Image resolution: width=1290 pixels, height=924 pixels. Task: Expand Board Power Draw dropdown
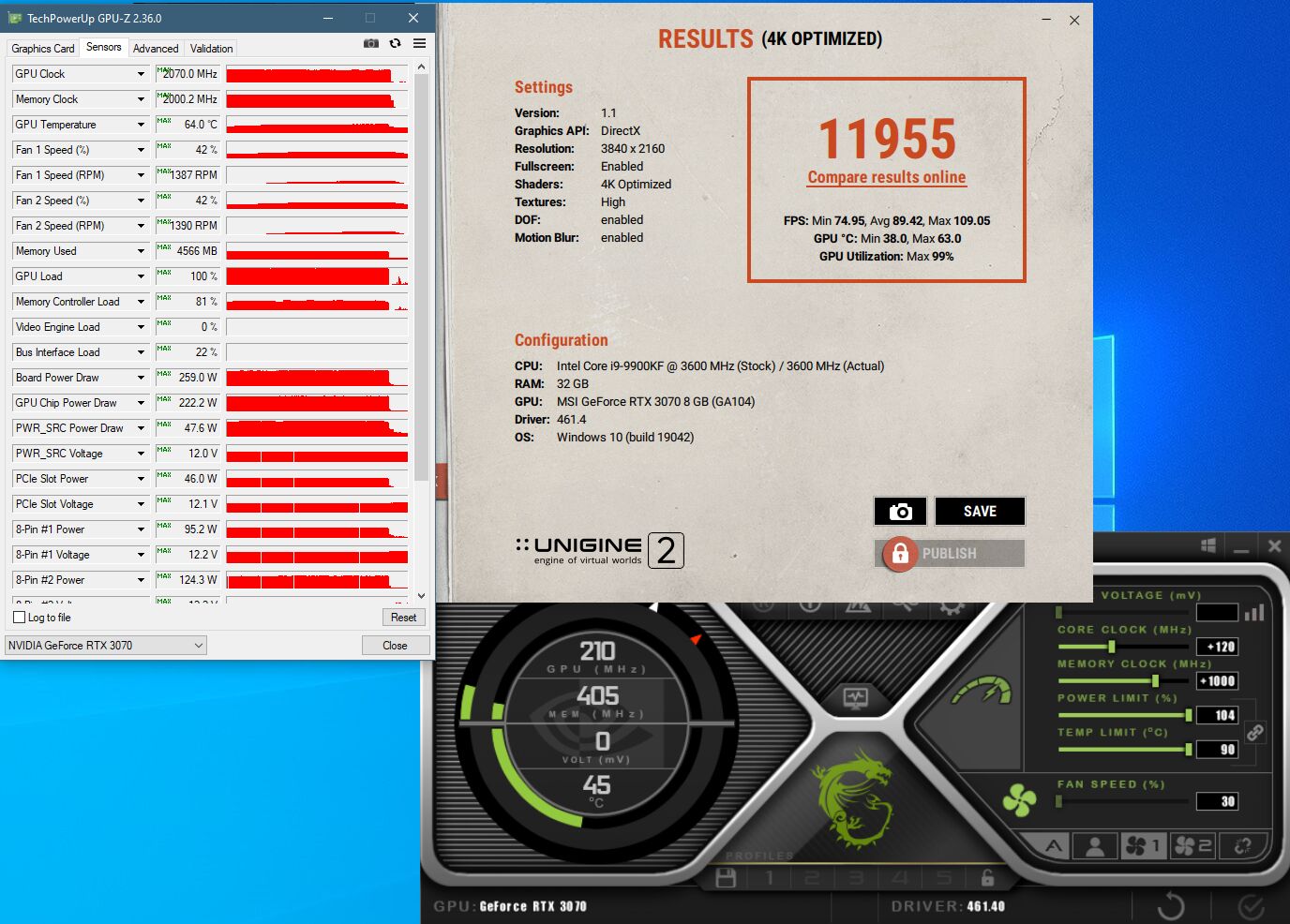141,378
